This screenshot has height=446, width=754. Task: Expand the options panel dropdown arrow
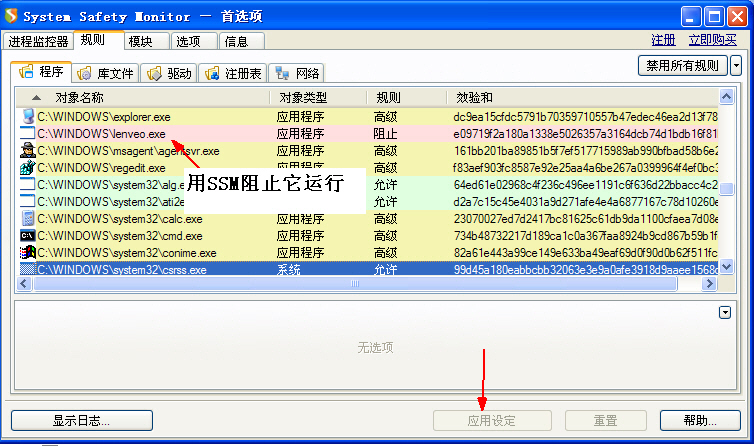pyautogui.click(x=725, y=313)
